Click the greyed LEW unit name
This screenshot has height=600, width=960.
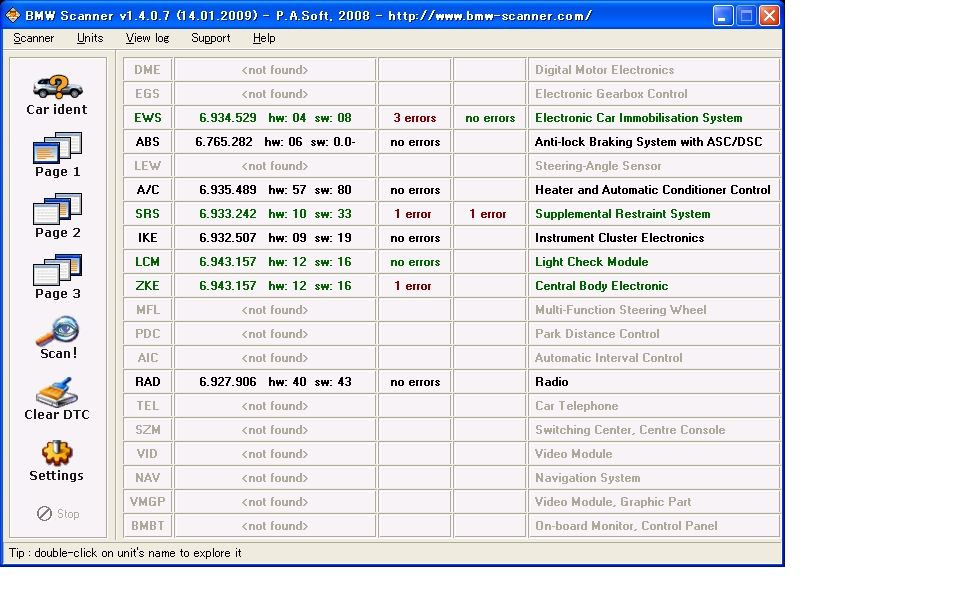click(148, 166)
